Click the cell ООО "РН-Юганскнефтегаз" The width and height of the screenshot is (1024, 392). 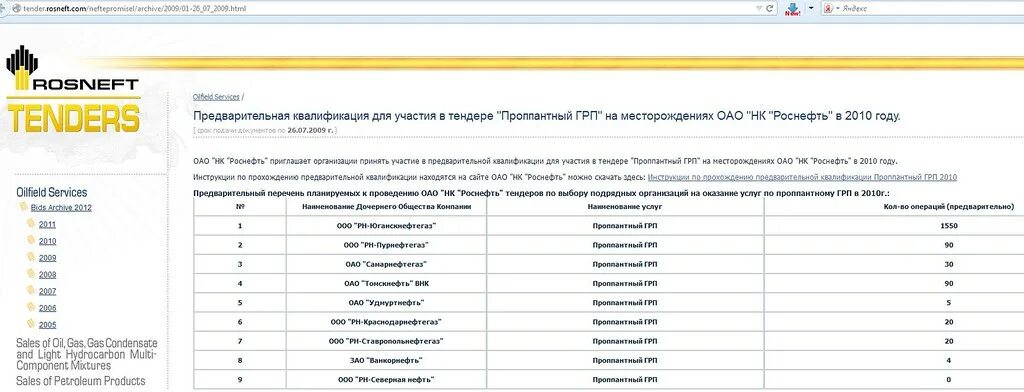click(386, 225)
